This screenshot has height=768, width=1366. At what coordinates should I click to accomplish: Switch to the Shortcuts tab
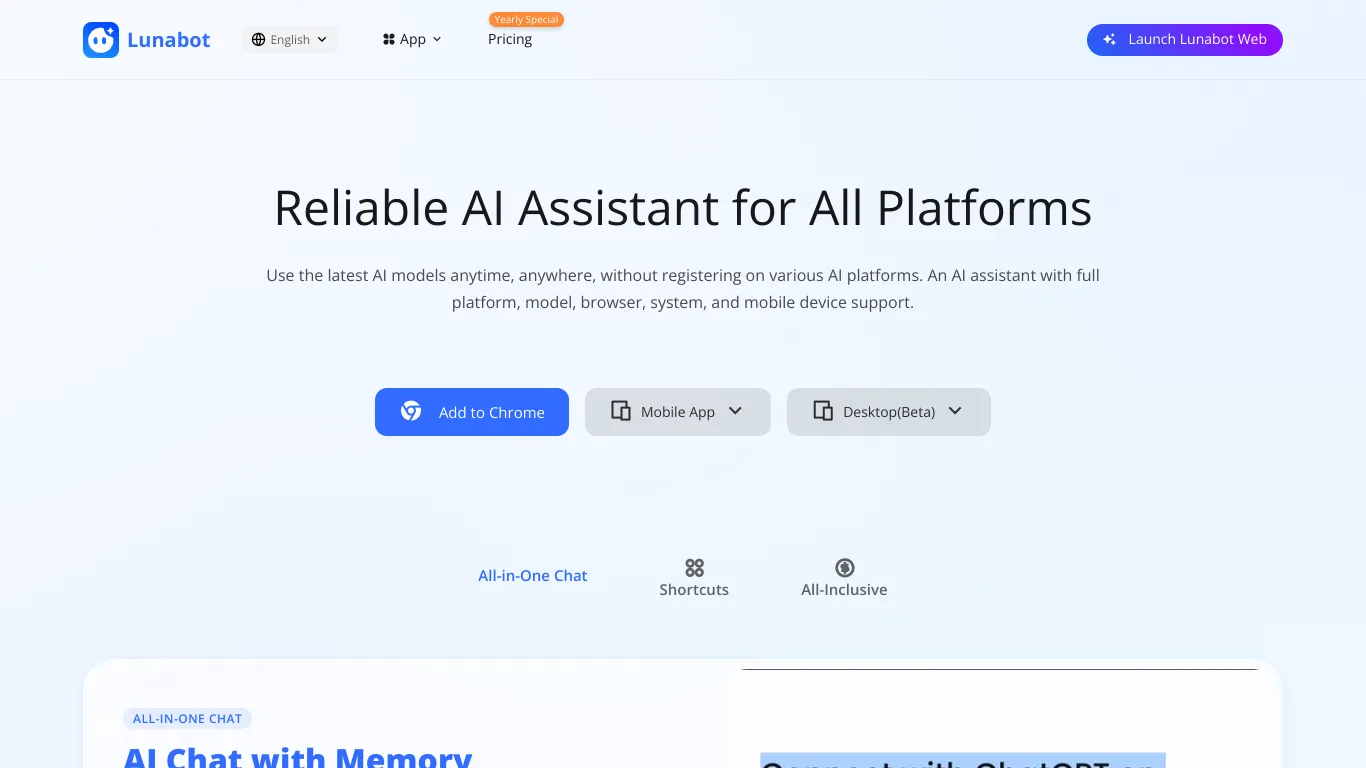694,578
